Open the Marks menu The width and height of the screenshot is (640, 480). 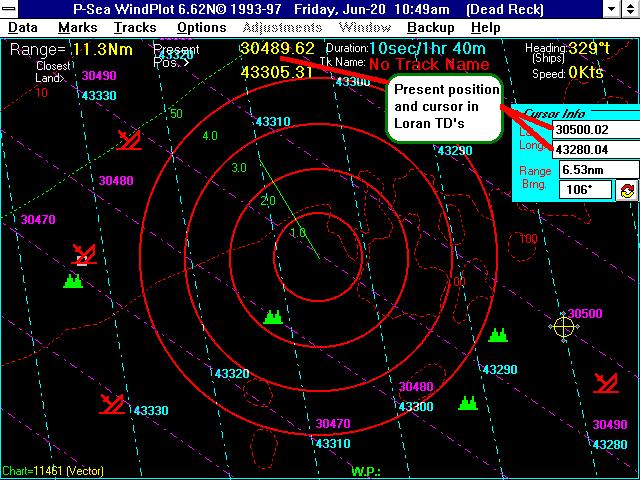78,28
